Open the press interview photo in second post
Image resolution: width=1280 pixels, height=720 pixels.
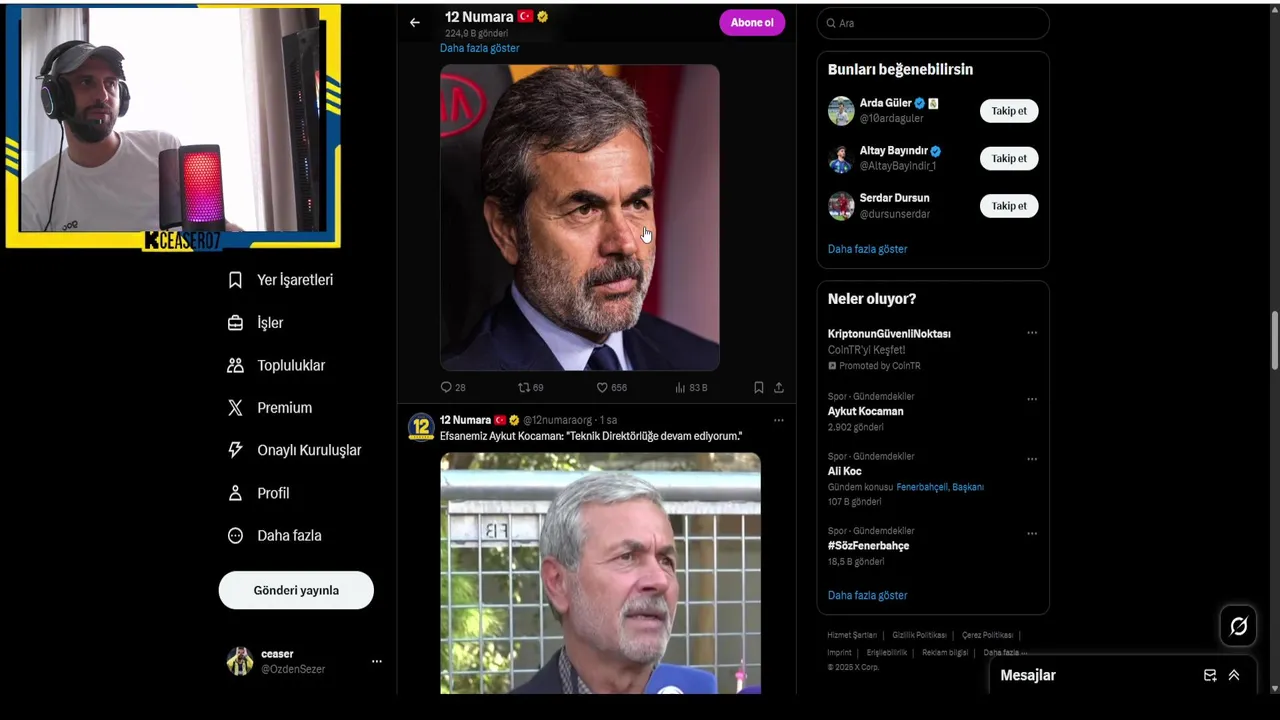tap(600, 573)
